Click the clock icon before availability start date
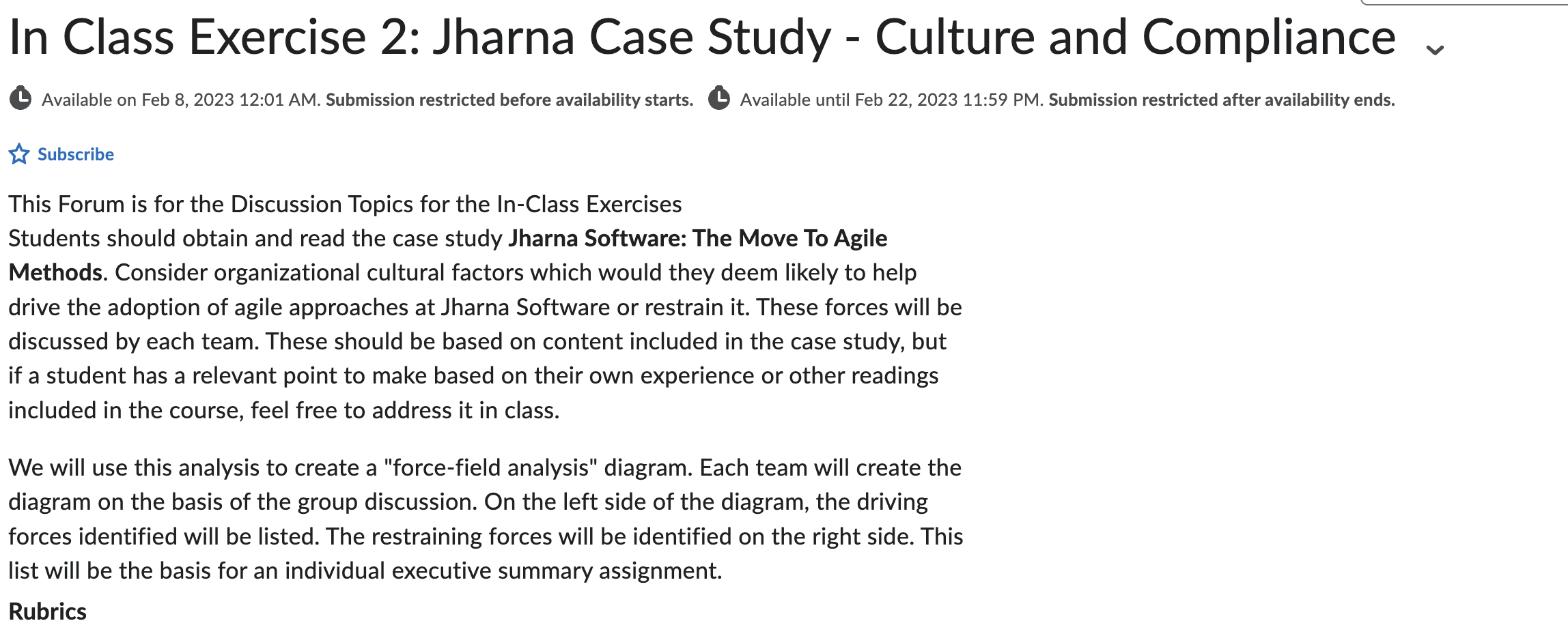The image size is (1568, 636). click(23, 98)
